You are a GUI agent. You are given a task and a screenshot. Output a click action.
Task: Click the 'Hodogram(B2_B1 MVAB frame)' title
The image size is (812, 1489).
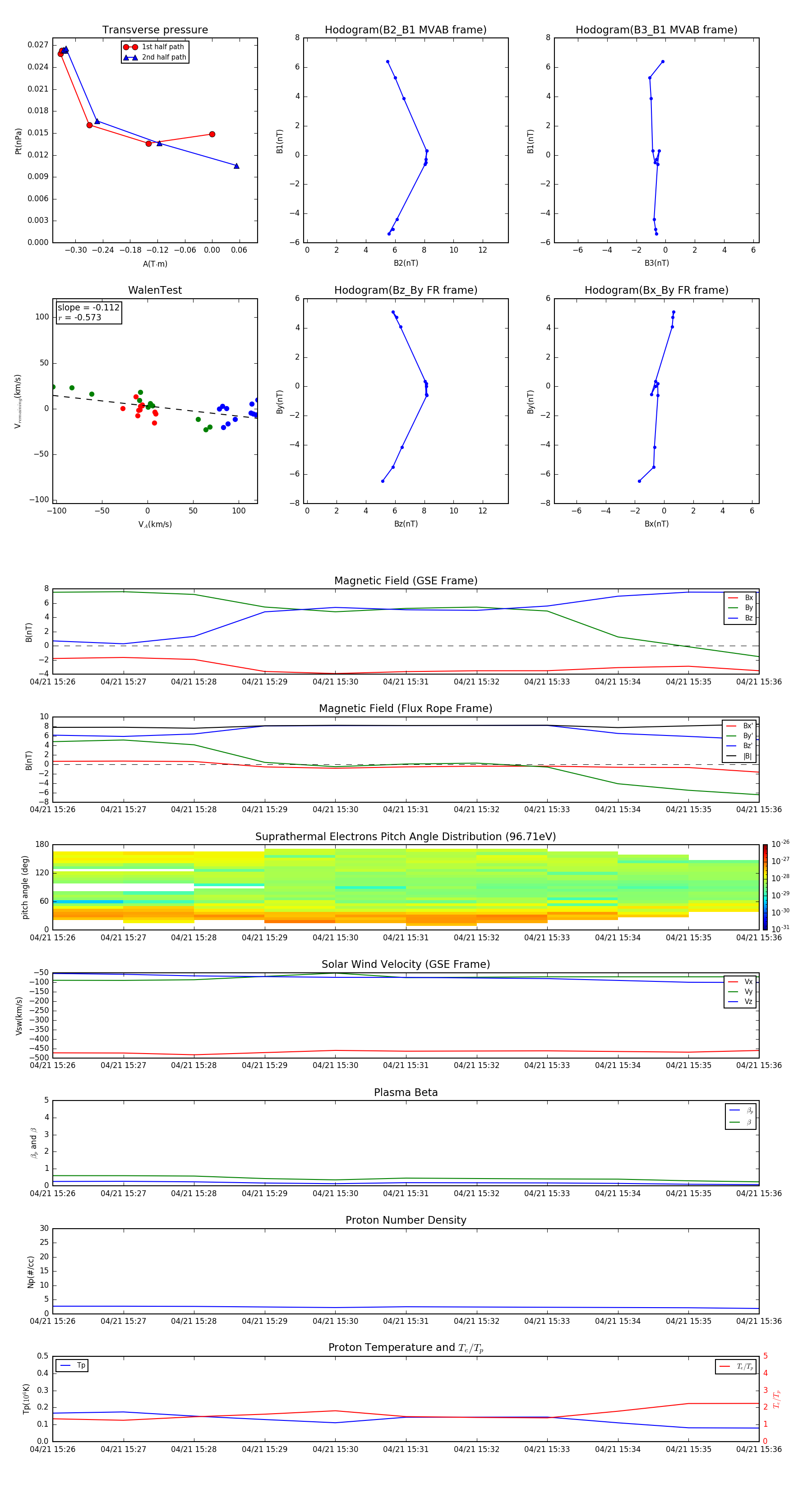click(x=406, y=30)
